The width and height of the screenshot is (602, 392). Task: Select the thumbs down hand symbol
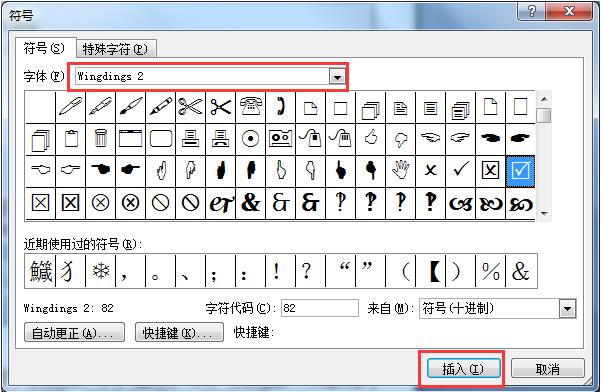point(400,139)
